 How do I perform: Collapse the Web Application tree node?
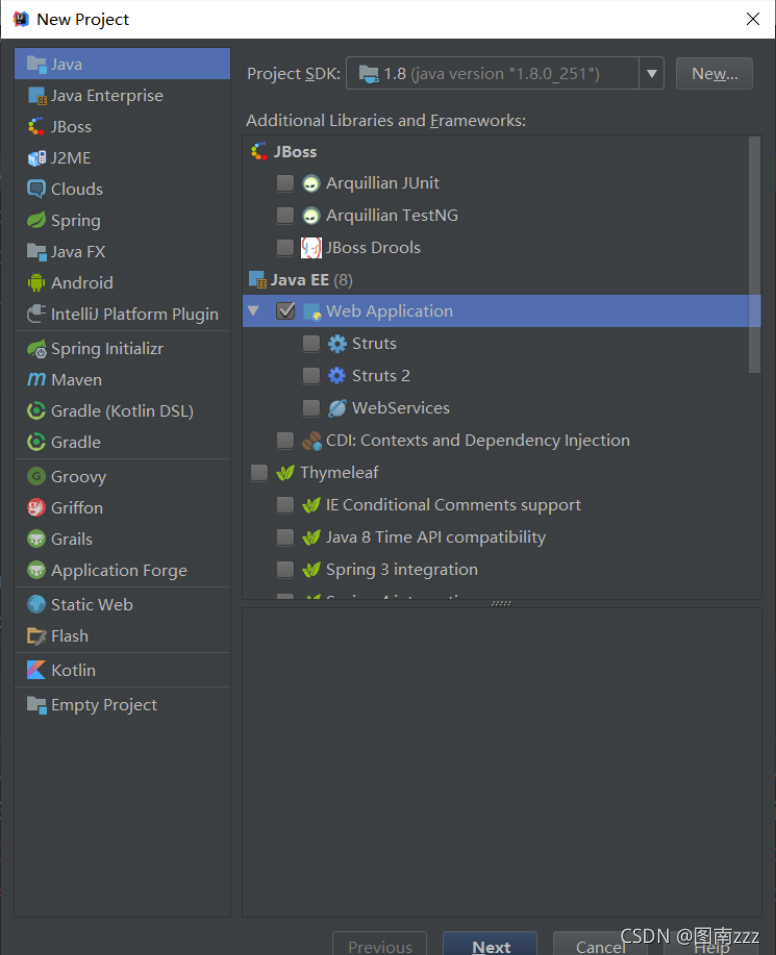[253, 311]
